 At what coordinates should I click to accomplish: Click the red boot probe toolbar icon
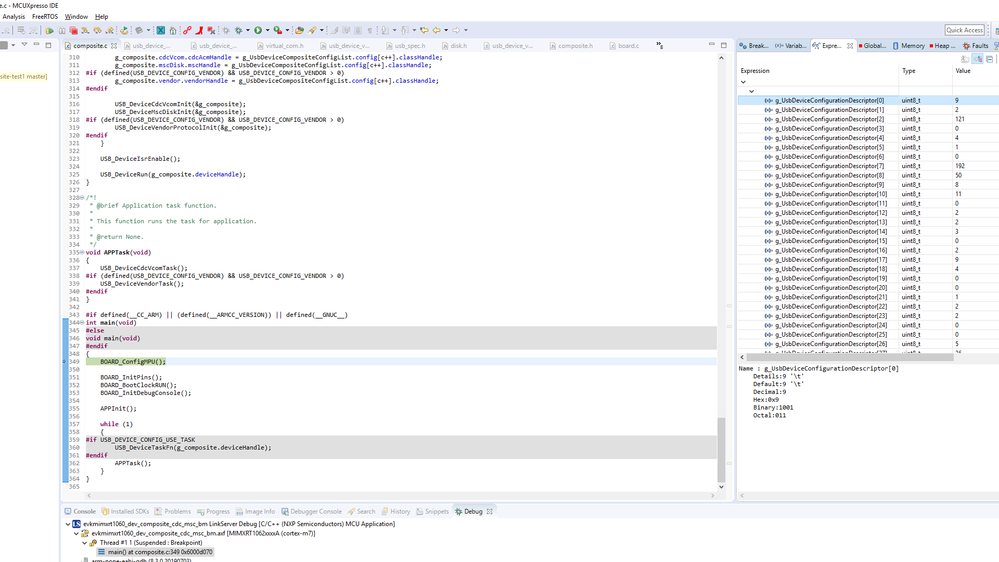pos(199,31)
